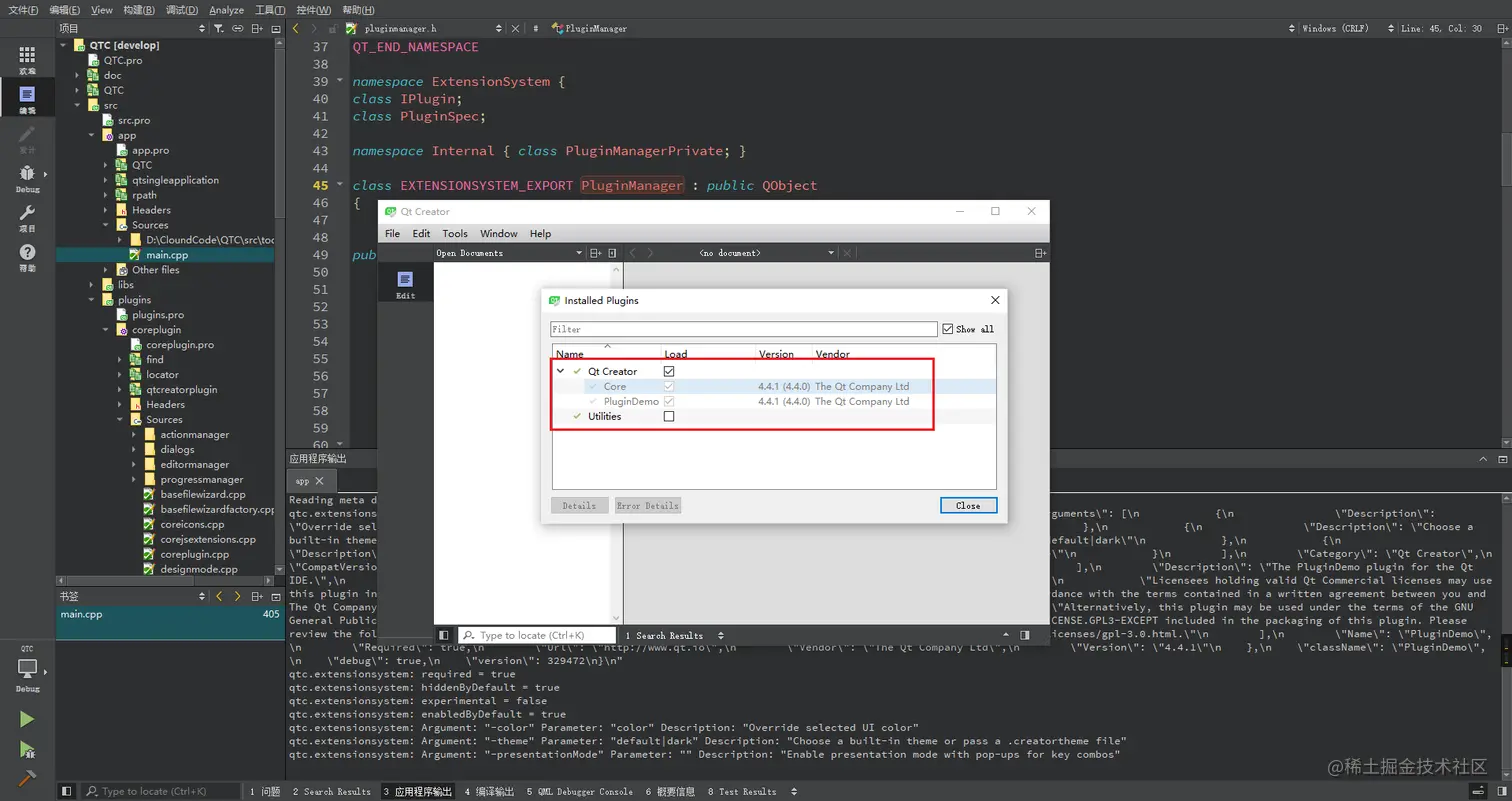Open Analyze menu in main window
This screenshot has width=1512, height=801.
point(226,9)
